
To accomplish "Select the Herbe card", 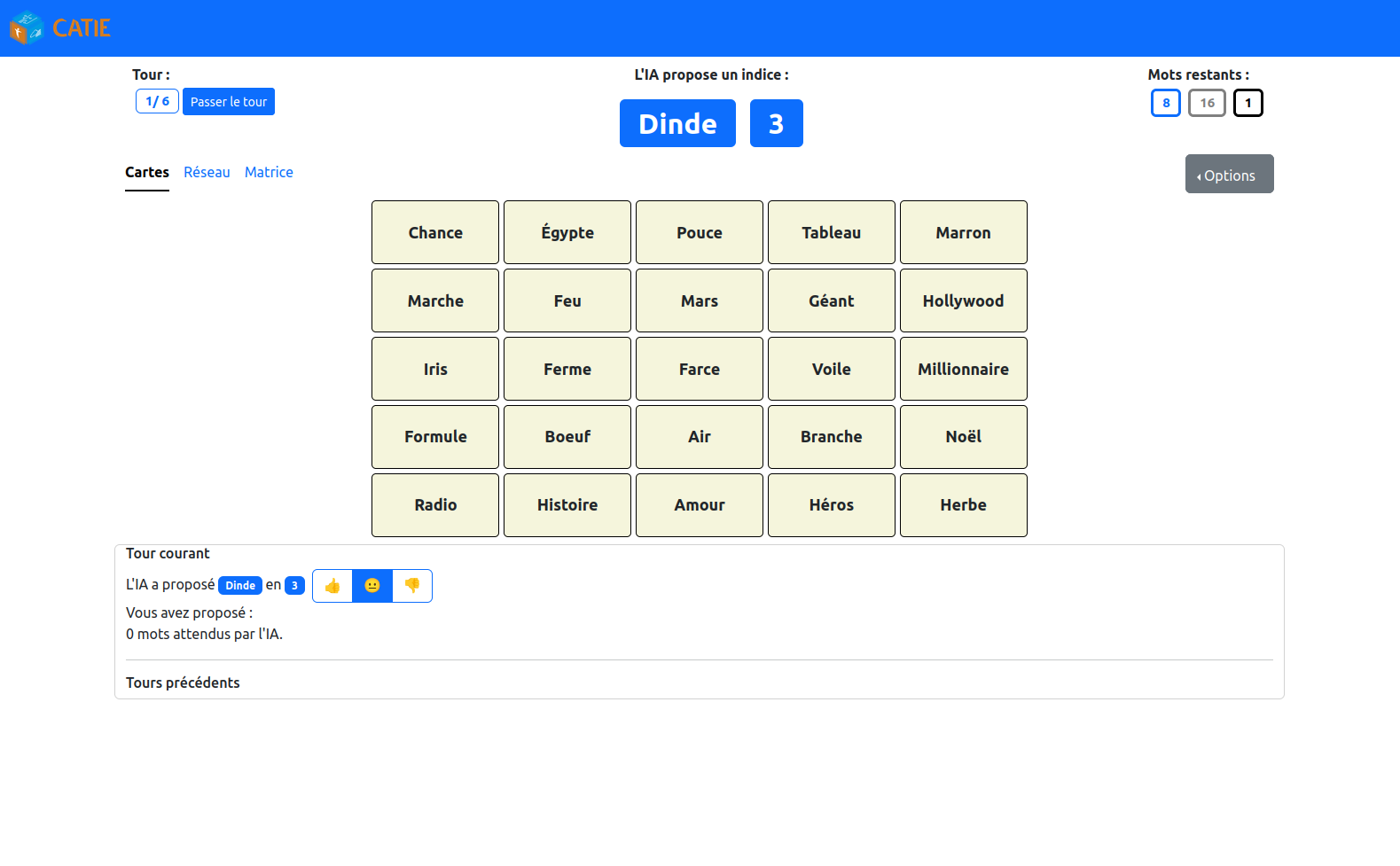I will click(x=964, y=505).
